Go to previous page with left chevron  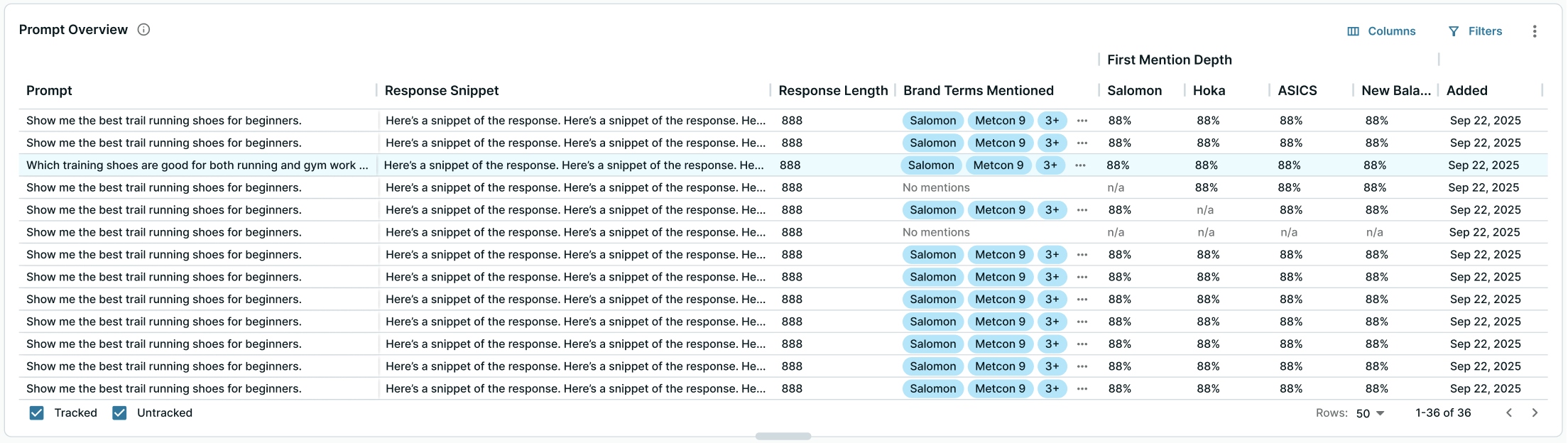click(1509, 413)
